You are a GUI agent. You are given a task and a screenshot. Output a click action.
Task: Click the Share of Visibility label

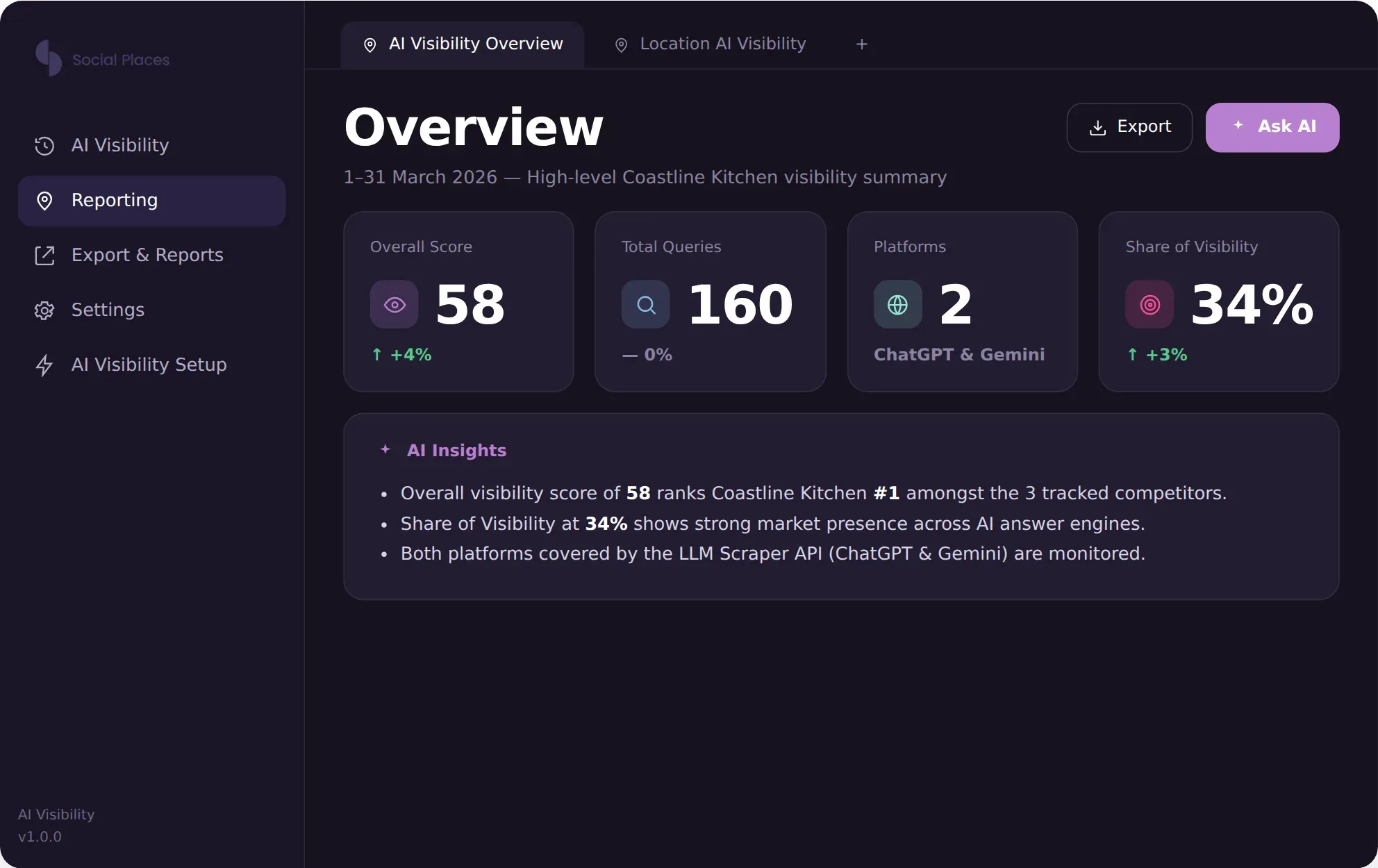pyautogui.click(x=1192, y=247)
